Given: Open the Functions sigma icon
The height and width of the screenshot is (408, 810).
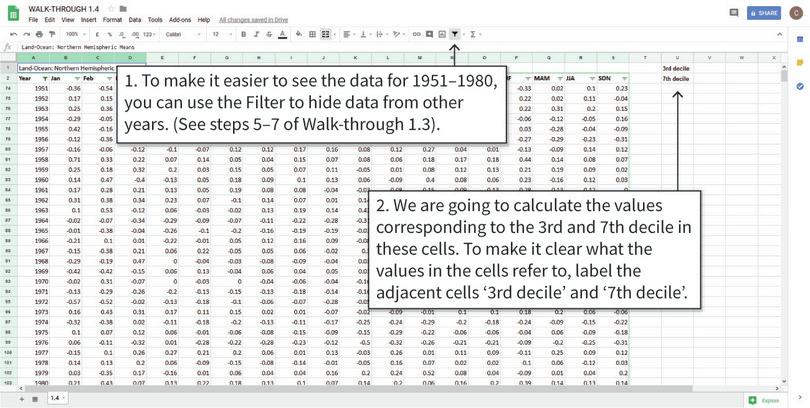Looking at the screenshot, I should coord(473,34).
